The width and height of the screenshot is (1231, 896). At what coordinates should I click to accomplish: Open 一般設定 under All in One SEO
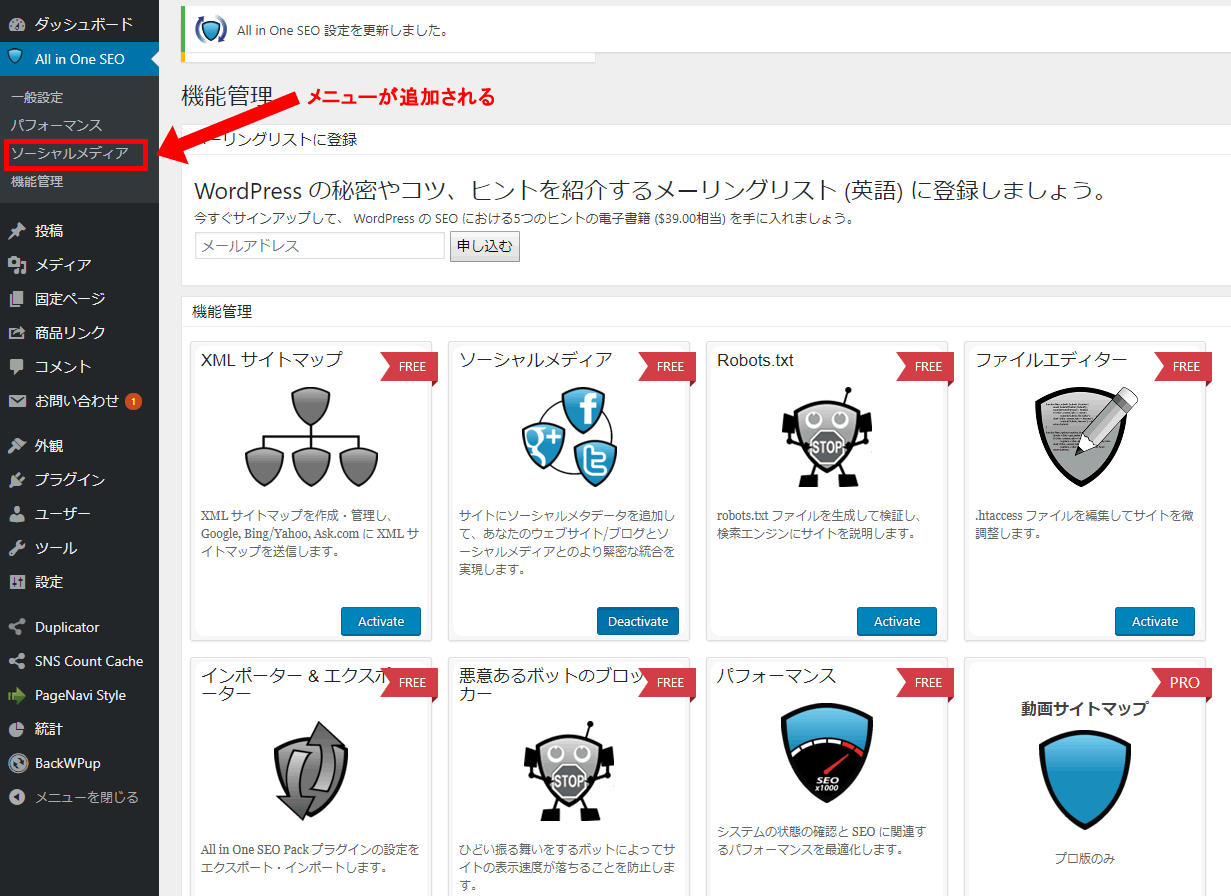(x=37, y=98)
